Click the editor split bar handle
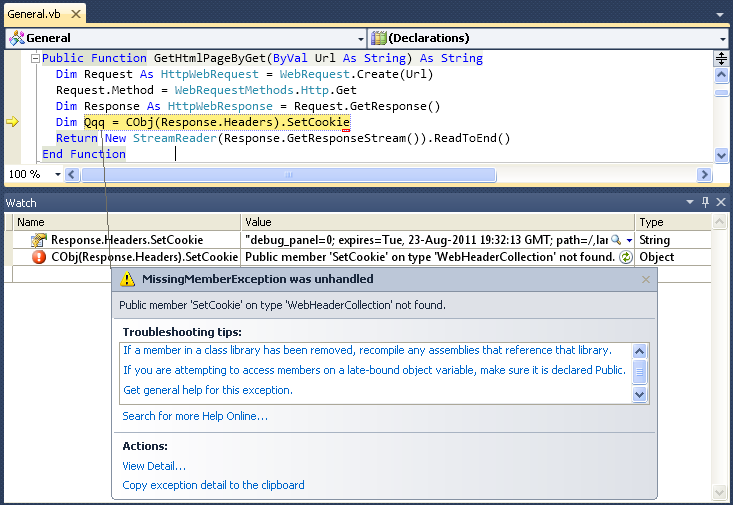 click(x=721, y=58)
